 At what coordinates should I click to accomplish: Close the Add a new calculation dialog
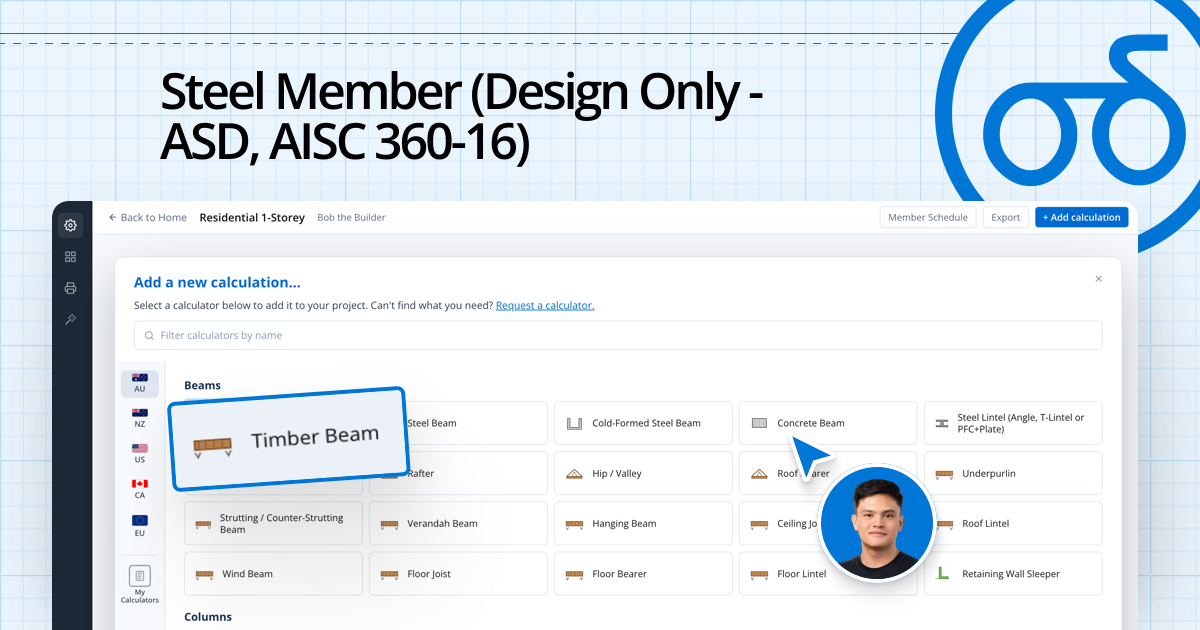(1098, 279)
